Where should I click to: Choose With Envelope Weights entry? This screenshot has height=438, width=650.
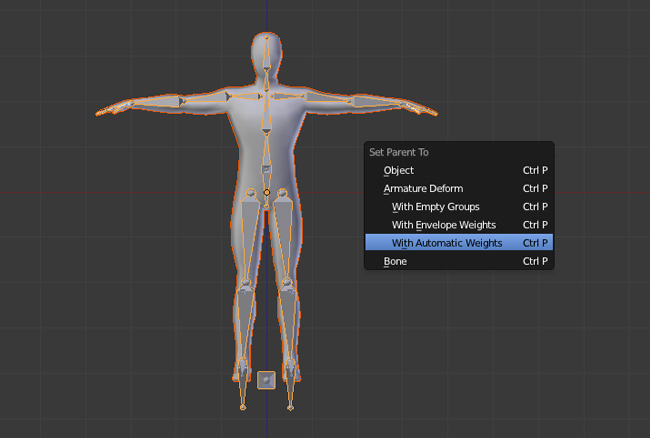(459, 225)
